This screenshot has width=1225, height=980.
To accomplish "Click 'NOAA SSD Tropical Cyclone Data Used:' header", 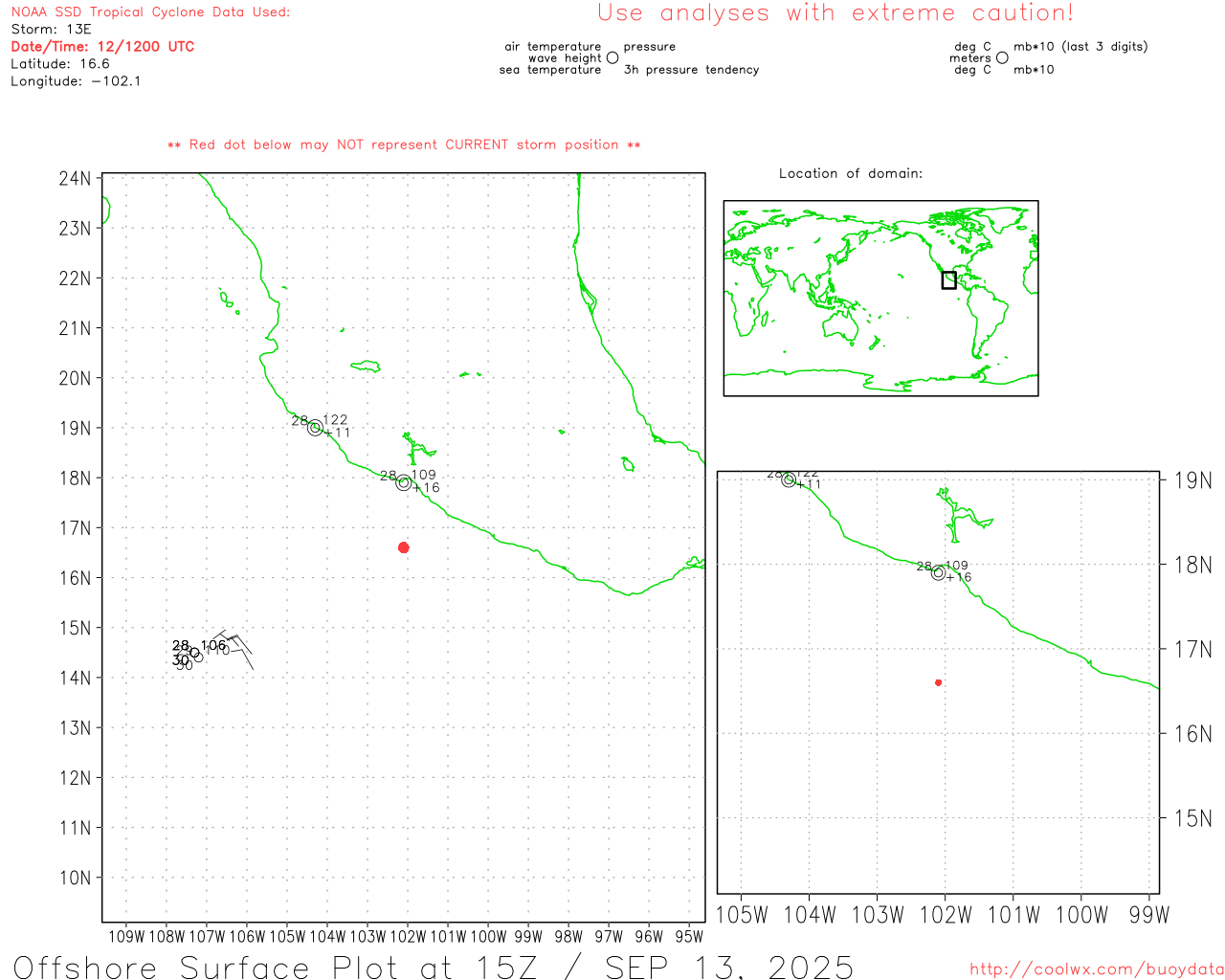I will pos(150,12).
